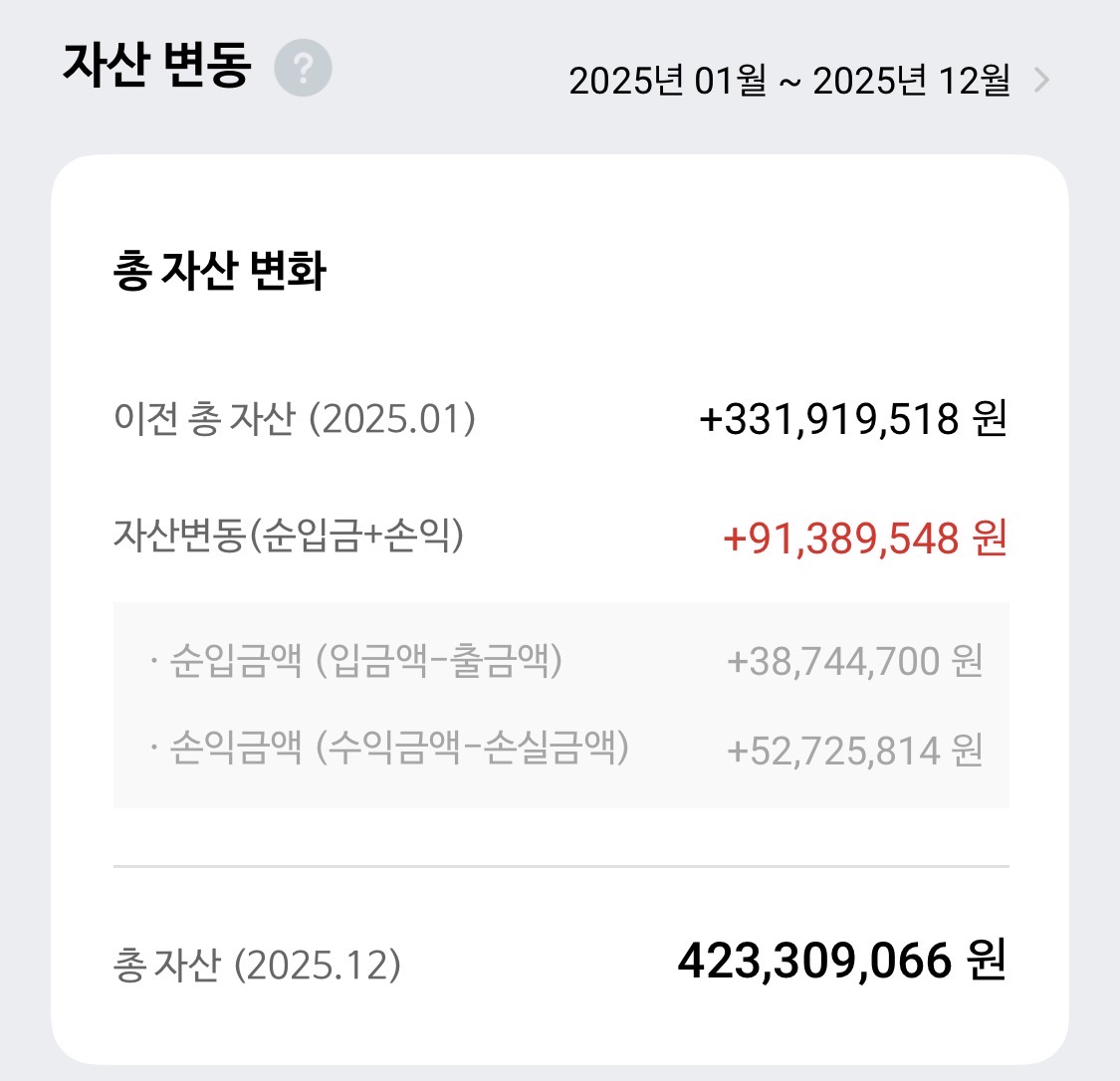Click the +52,725,814 원 profit value

855,750
